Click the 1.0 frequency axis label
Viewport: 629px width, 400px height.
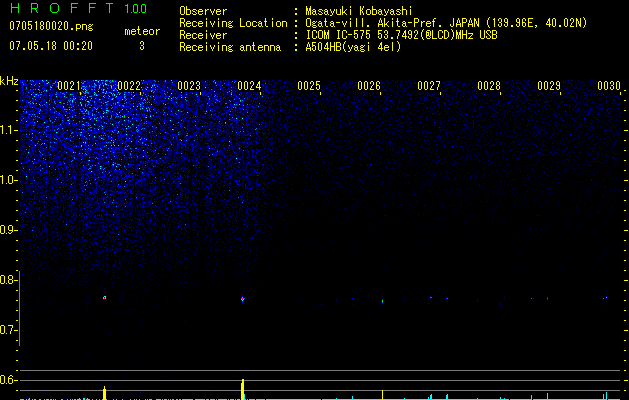[x=9, y=180]
